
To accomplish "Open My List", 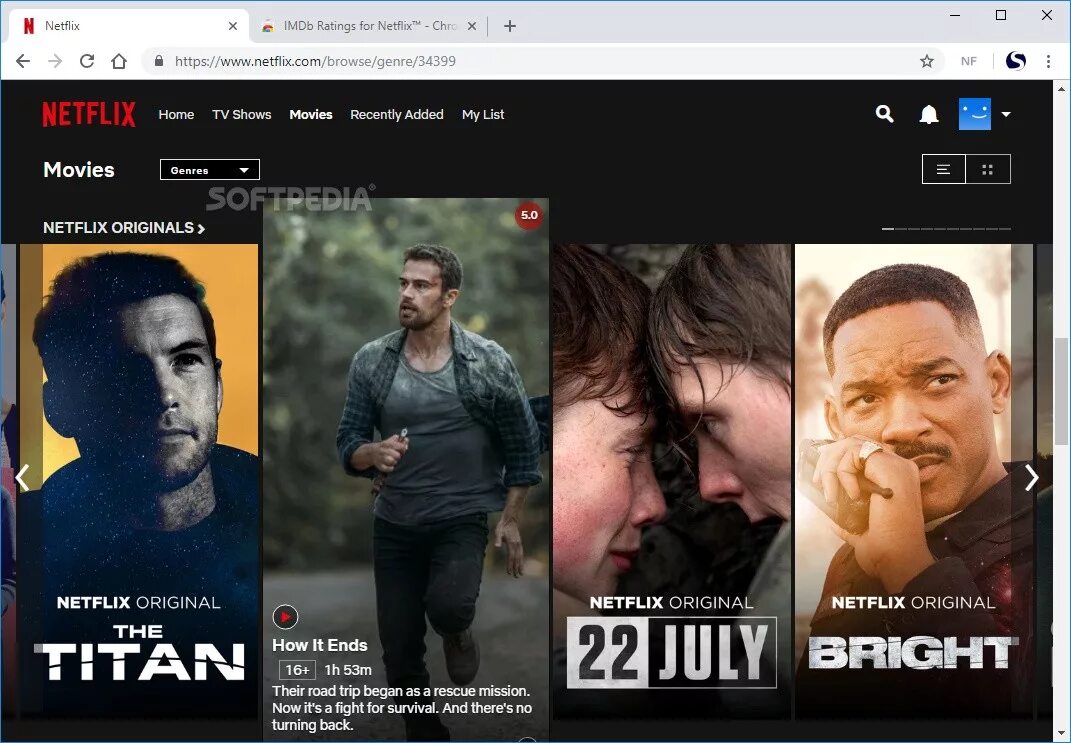I will [x=483, y=115].
